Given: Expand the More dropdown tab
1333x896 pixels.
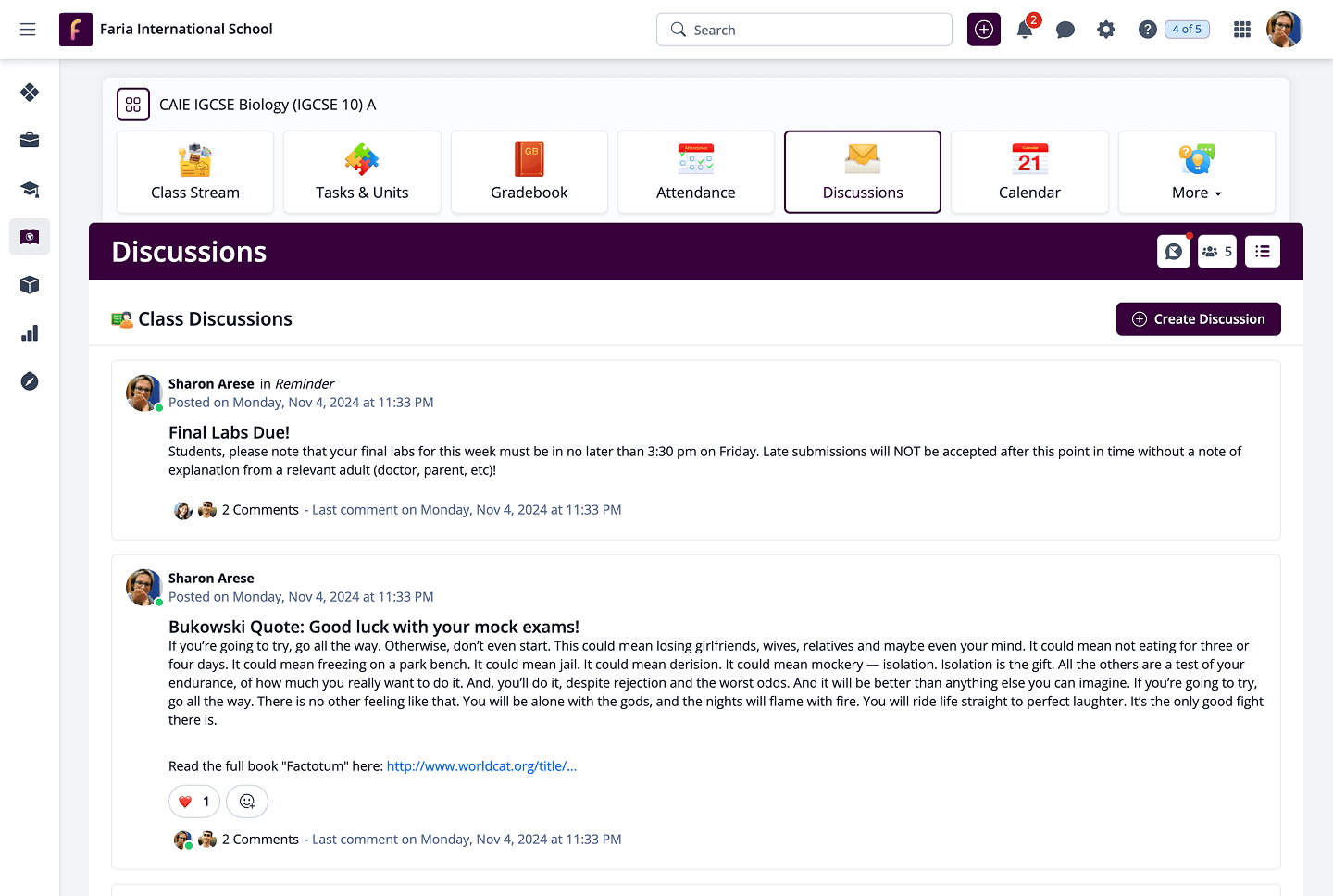Looking at the screenshot, I should point(1196,173).
